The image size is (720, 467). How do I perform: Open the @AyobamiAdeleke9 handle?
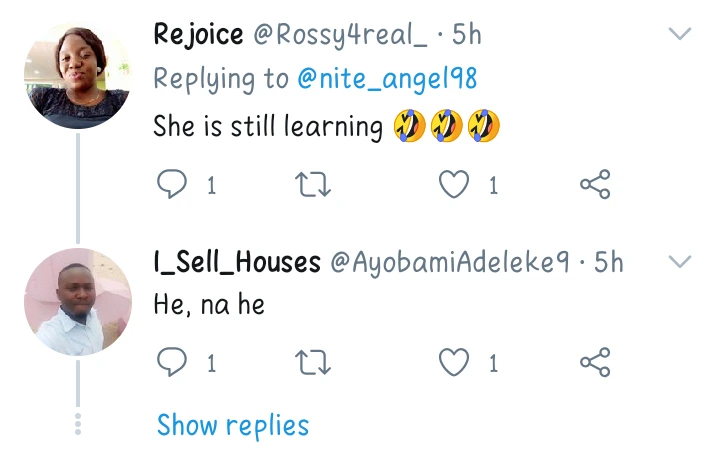coord(451,262)
